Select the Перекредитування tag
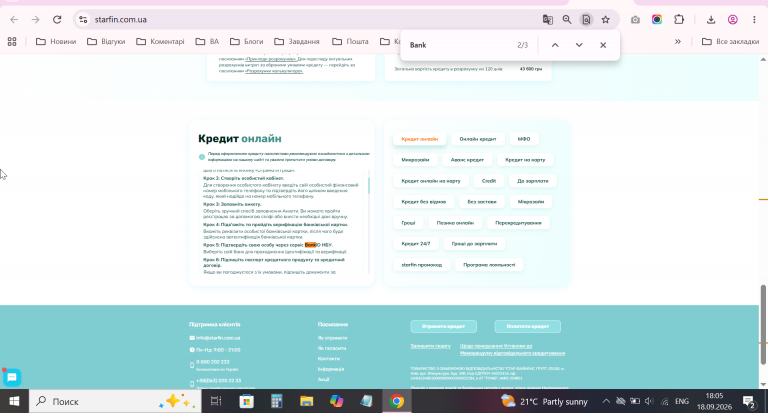 click(x=518, y=223)
